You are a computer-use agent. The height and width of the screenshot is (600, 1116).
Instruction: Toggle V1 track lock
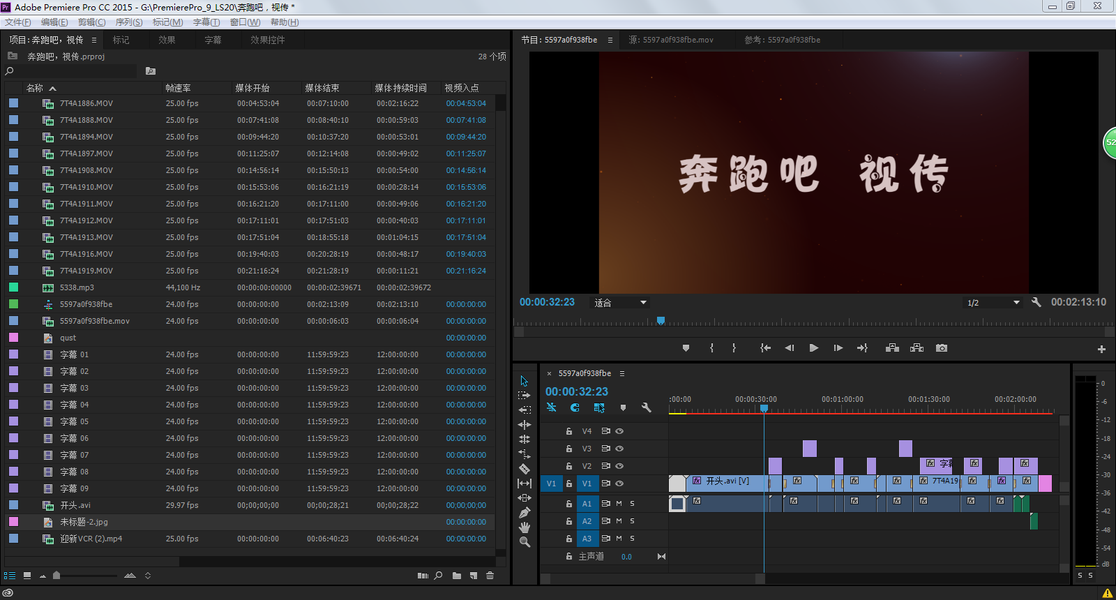point(569,484)
